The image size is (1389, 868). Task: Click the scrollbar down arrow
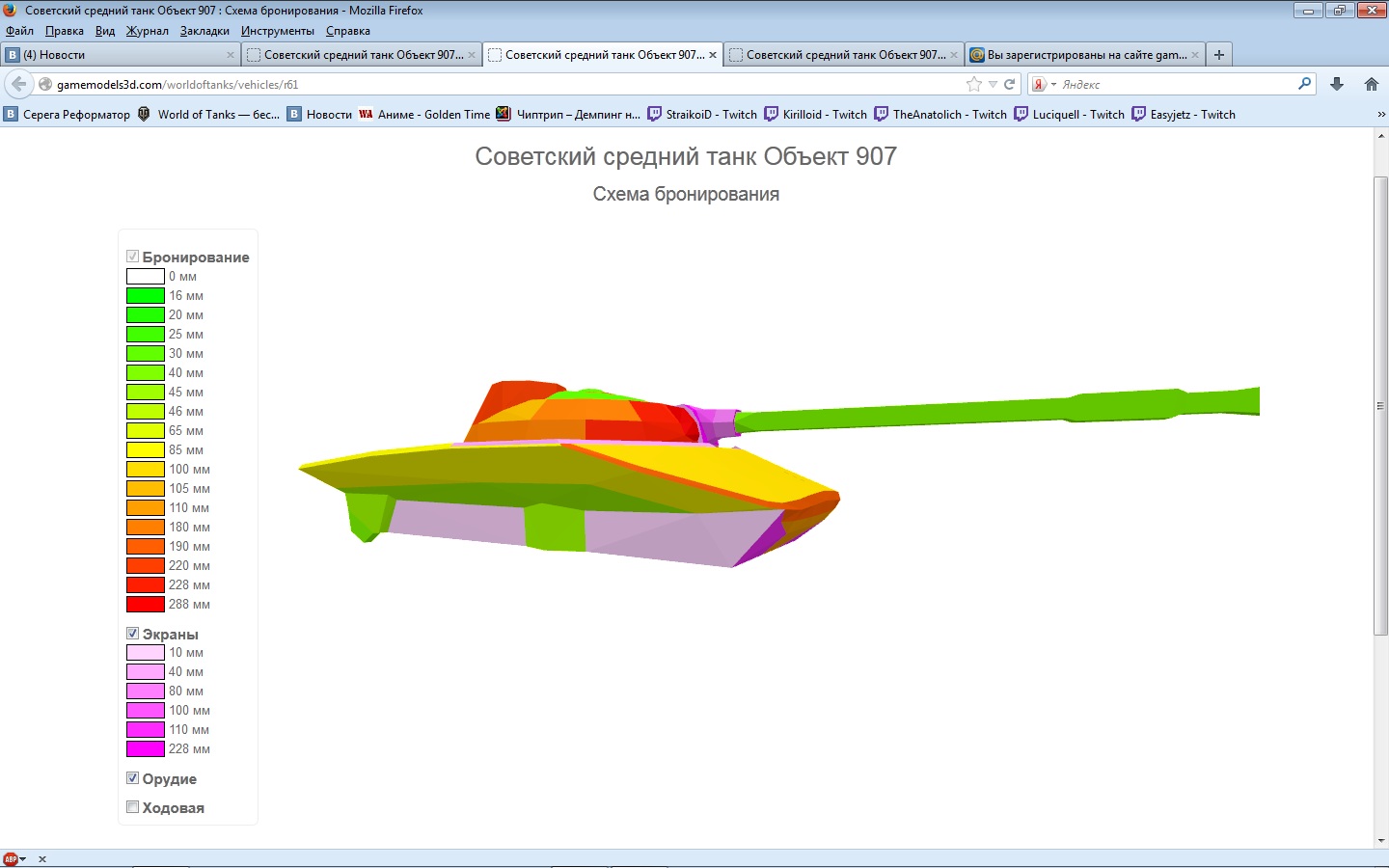(1381, 841)
